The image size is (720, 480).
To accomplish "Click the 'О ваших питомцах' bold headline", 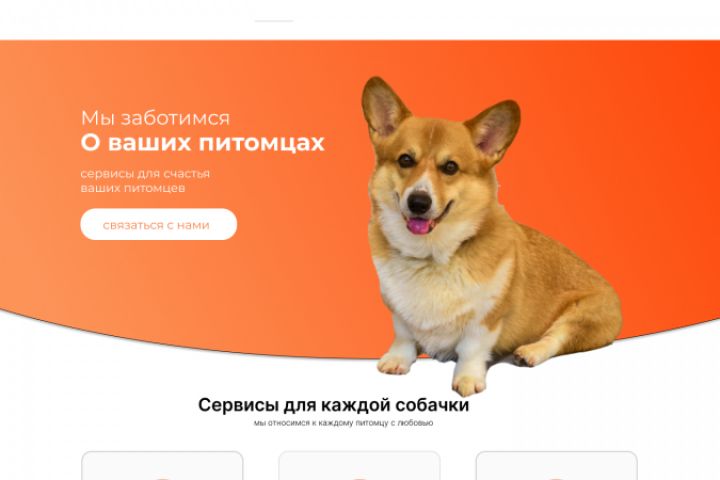I will click(x=202, y=142).
